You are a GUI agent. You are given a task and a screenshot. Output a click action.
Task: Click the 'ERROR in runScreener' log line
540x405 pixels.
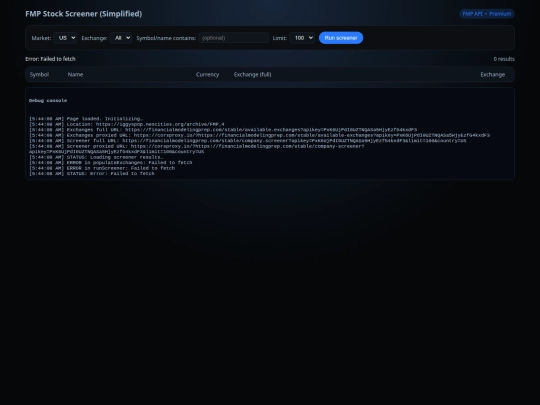102,168
